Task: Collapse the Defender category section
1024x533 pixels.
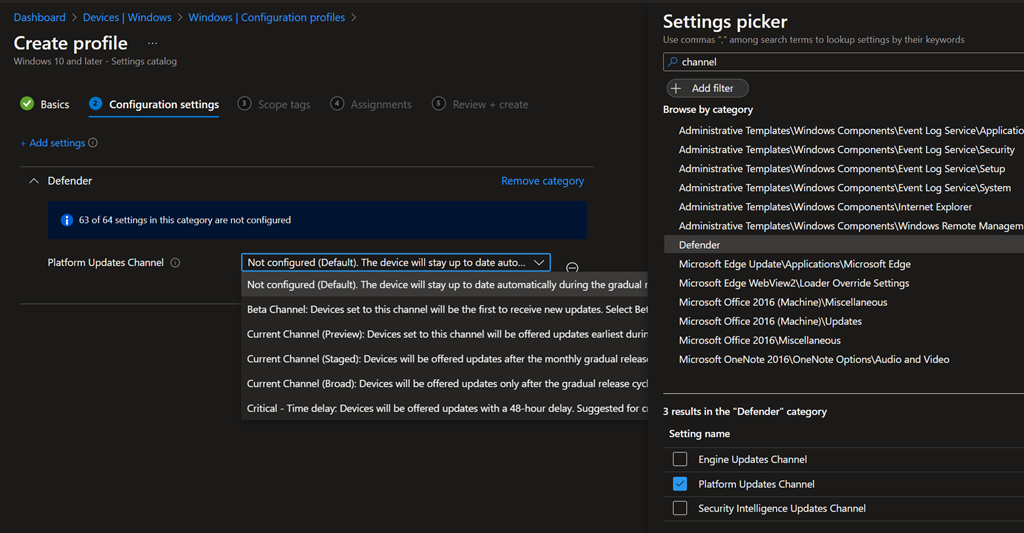Action: pos(34,181)
